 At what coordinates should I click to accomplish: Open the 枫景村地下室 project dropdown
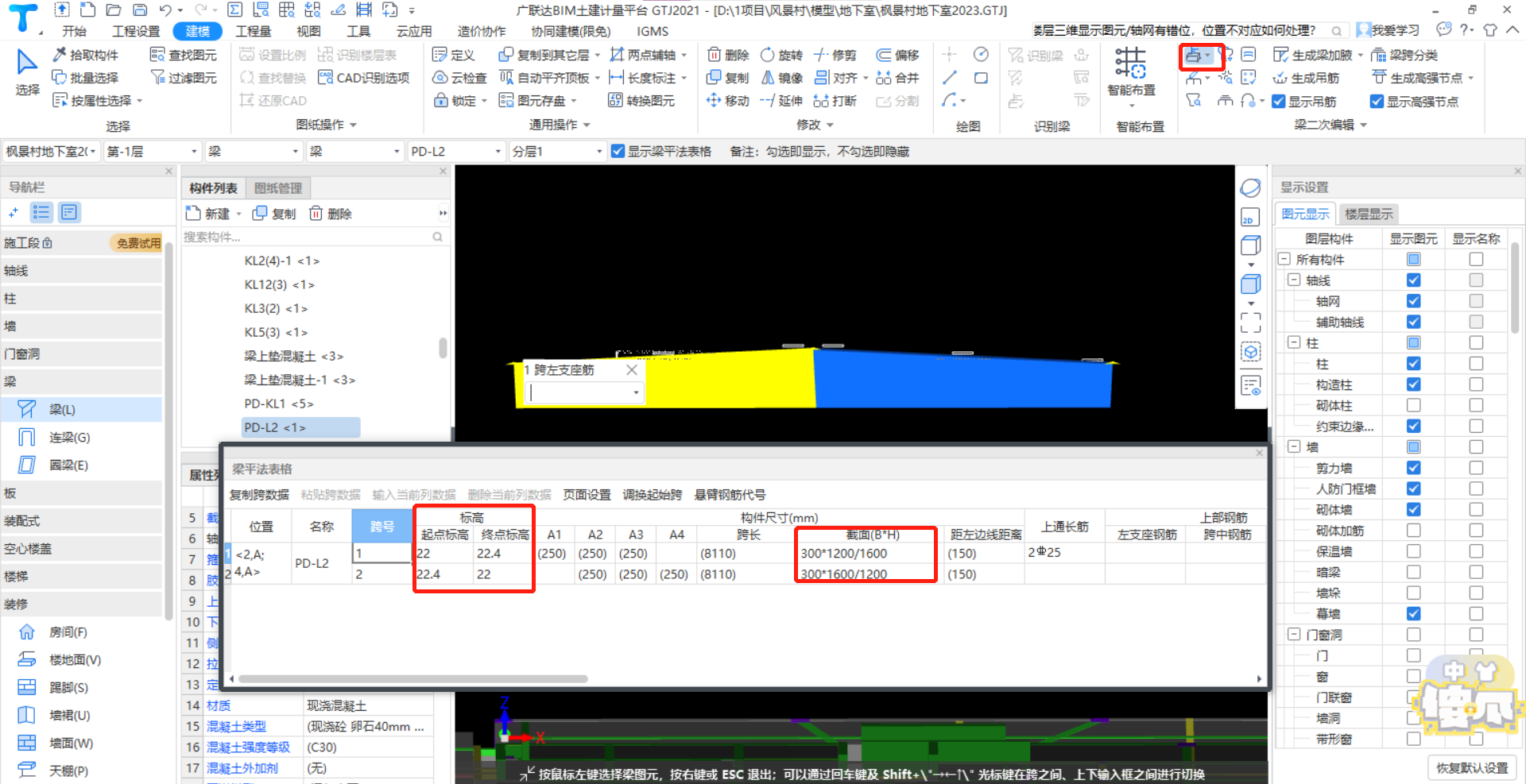coord(51,151)
